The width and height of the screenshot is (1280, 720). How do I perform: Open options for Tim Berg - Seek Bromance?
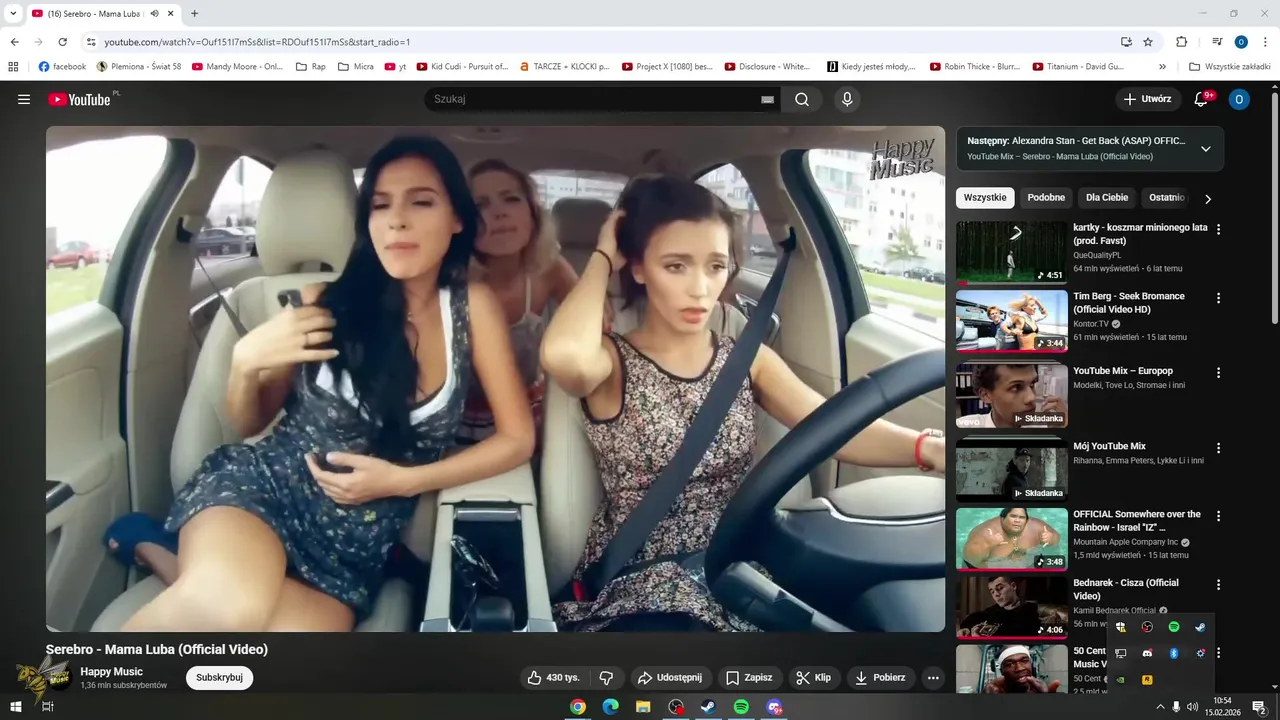[1218, 297]
